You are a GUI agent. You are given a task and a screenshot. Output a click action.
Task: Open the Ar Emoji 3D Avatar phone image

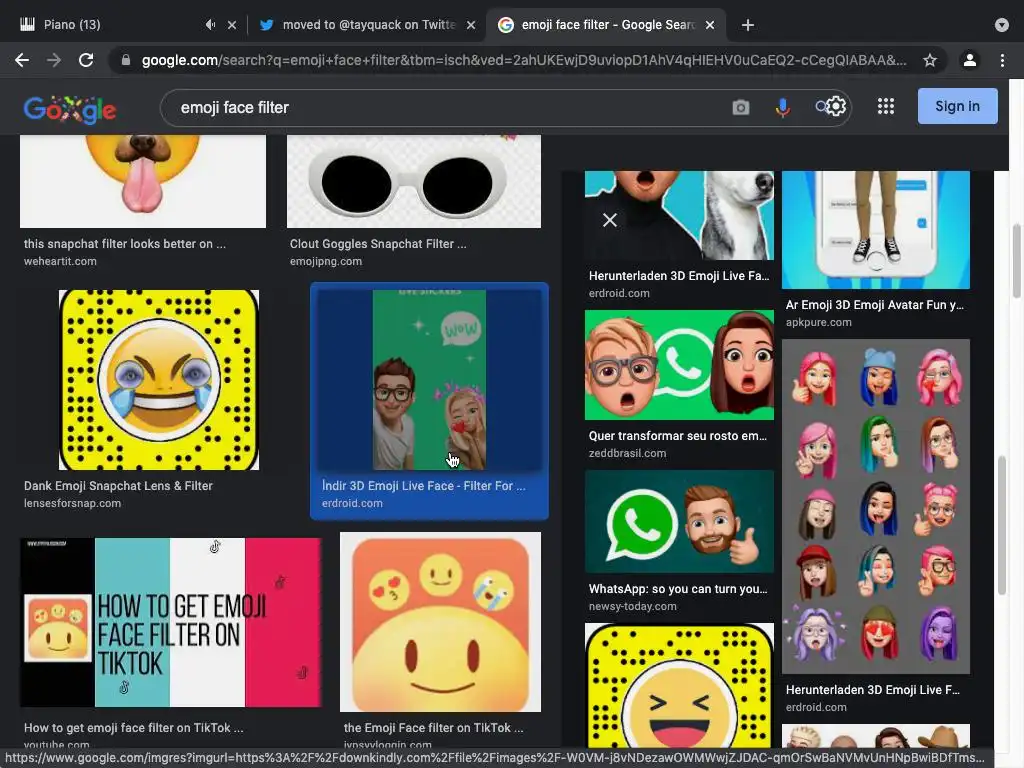(x=876, y=229)
